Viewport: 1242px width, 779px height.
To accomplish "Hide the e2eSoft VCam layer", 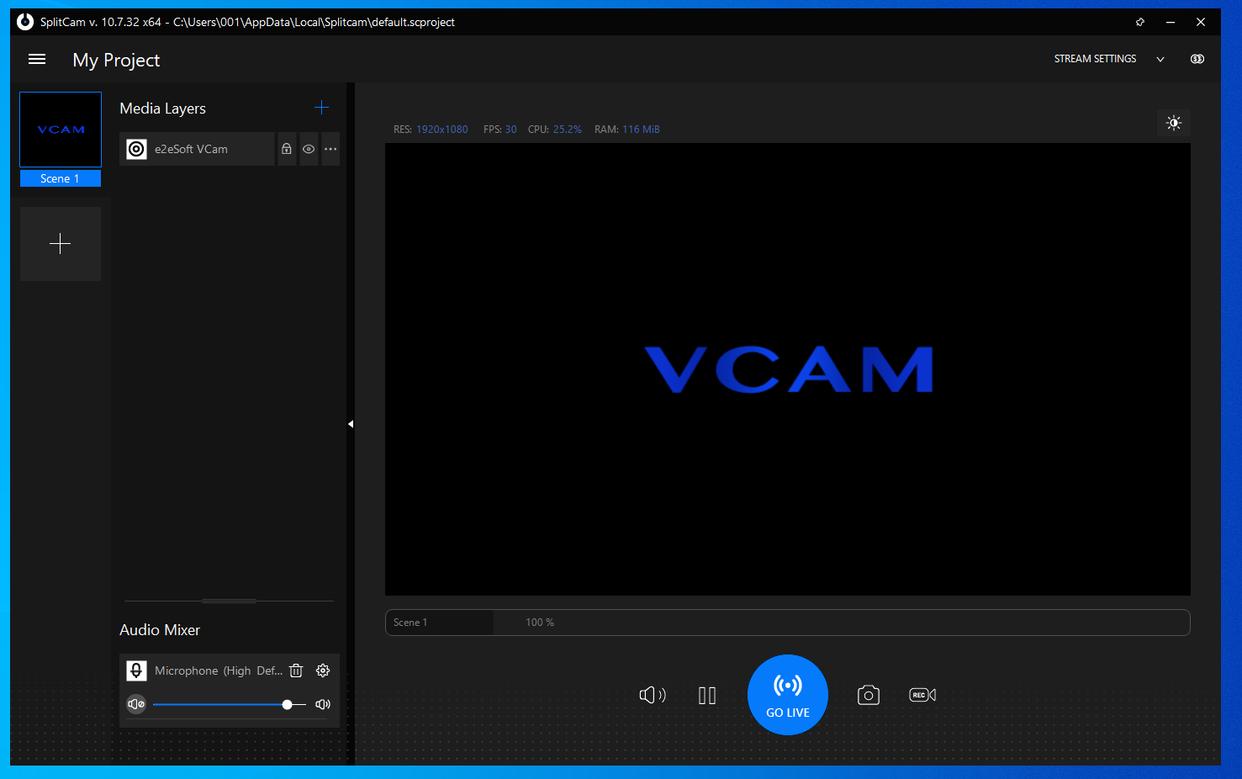I will [x=309, y=149].
